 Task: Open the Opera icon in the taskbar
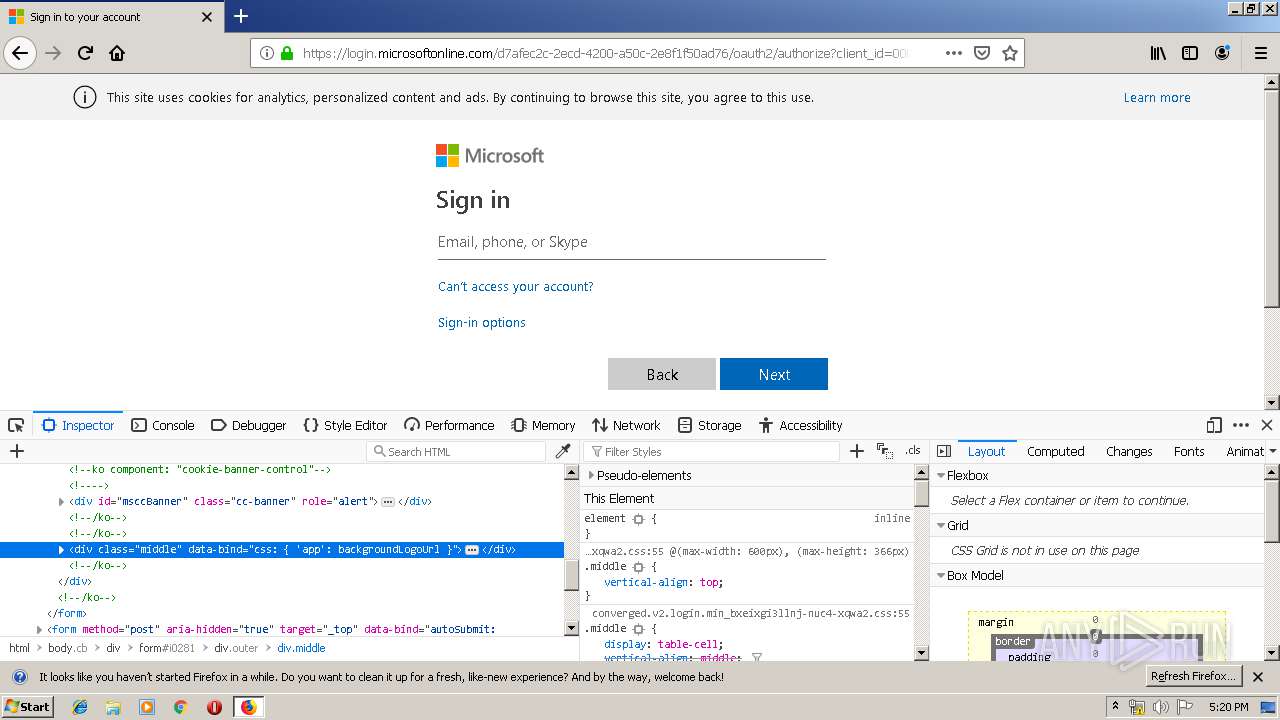214,707
